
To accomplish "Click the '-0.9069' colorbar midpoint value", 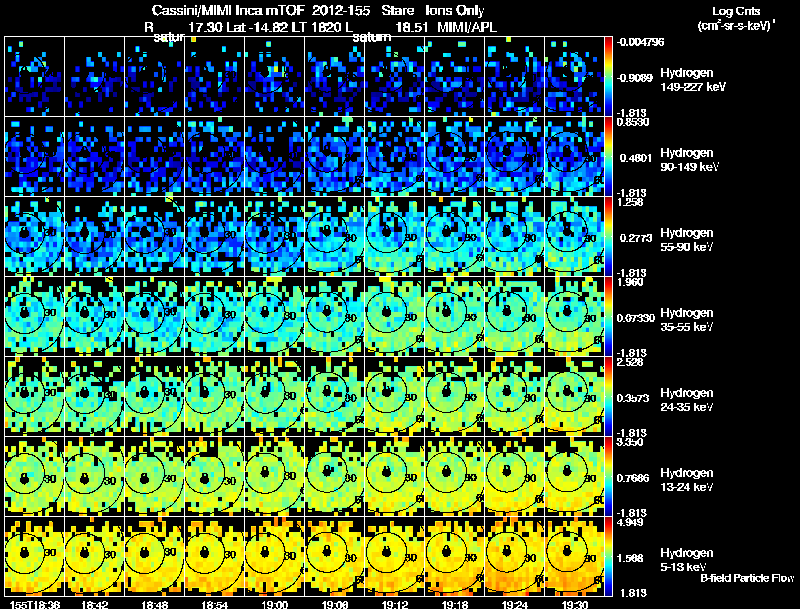I will pyautogui.click(x=635, y=78).
